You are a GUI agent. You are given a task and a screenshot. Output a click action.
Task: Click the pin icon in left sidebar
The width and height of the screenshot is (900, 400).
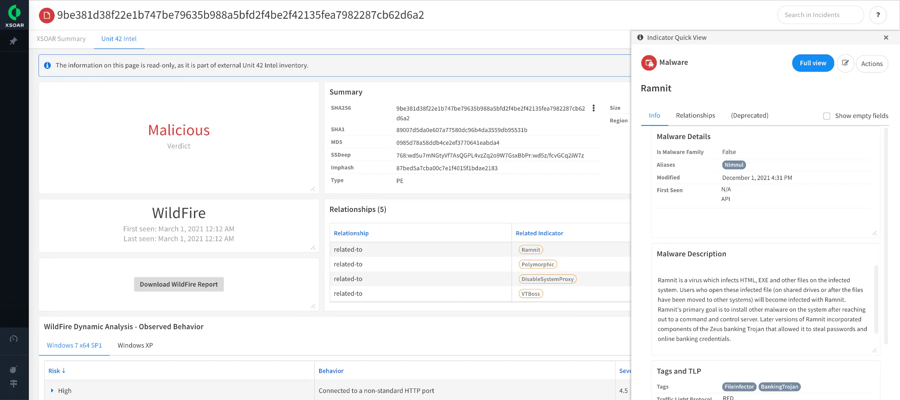(x=14, y=41)
